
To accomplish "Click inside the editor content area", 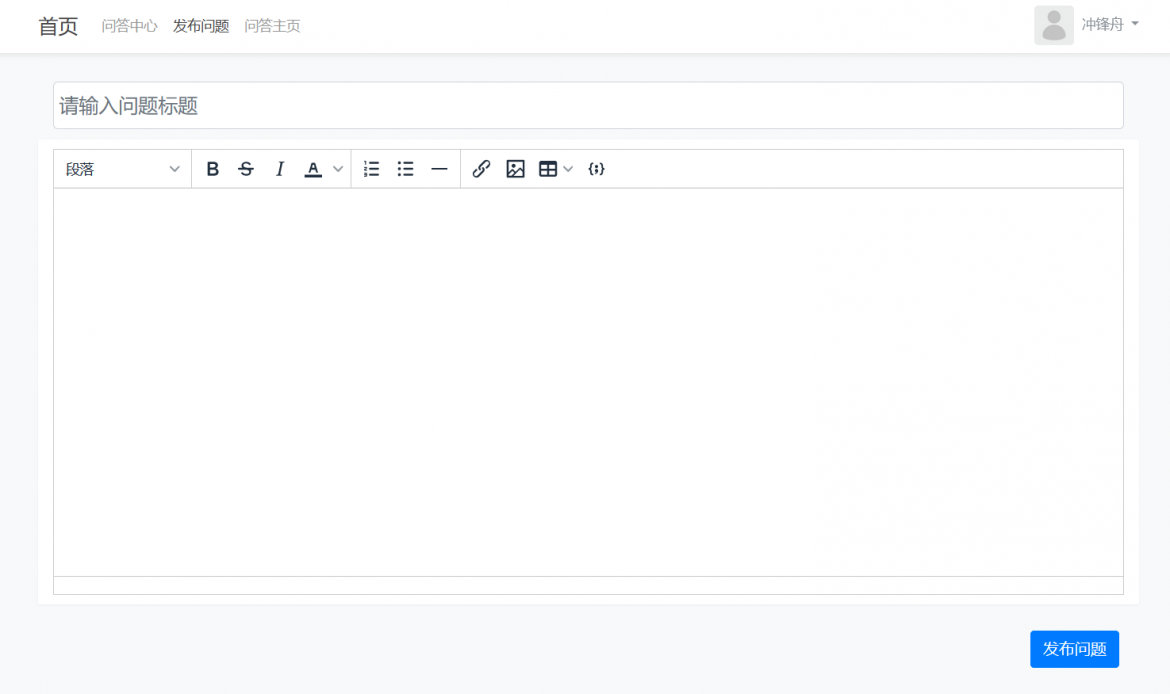I will coord(588,382).
